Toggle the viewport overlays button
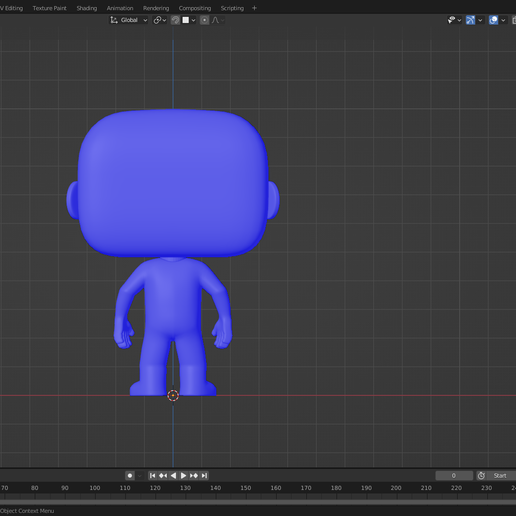516x516 pixels. [x=493, y=20]
